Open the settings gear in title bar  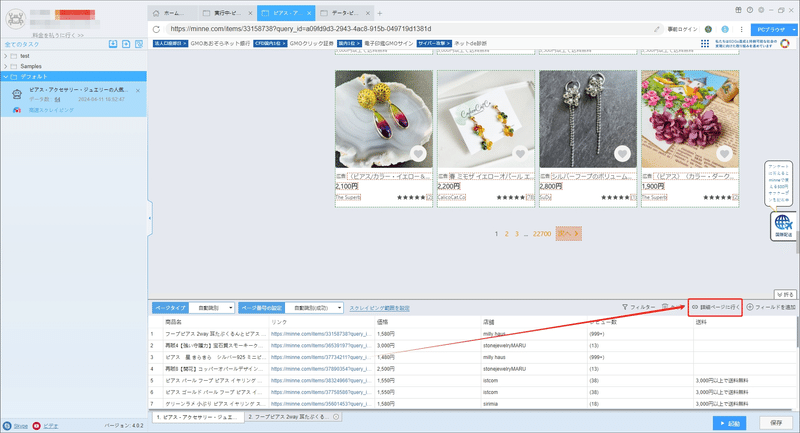click(x=761, y=10)
